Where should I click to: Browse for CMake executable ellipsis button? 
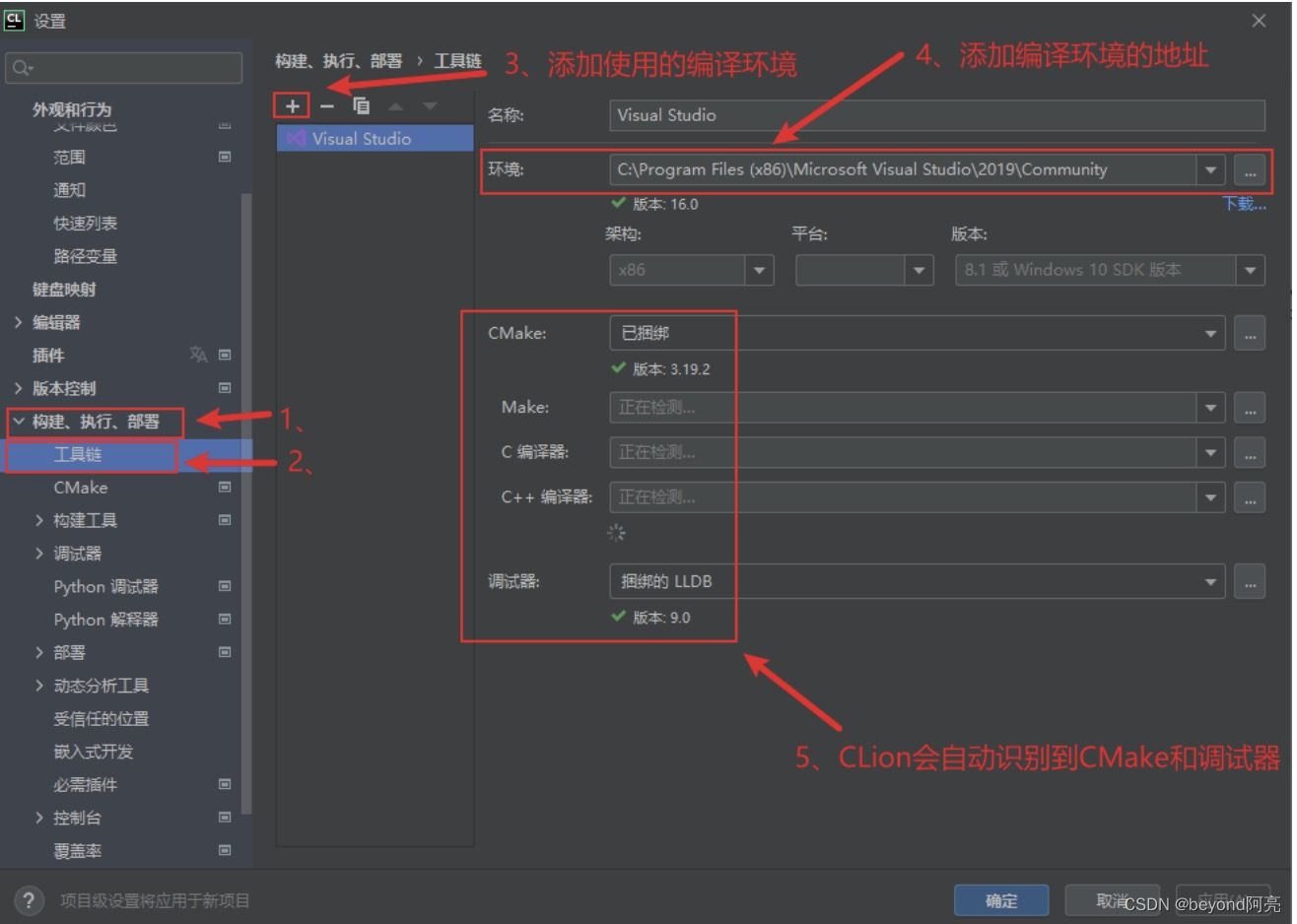(x=1250, y=334)
